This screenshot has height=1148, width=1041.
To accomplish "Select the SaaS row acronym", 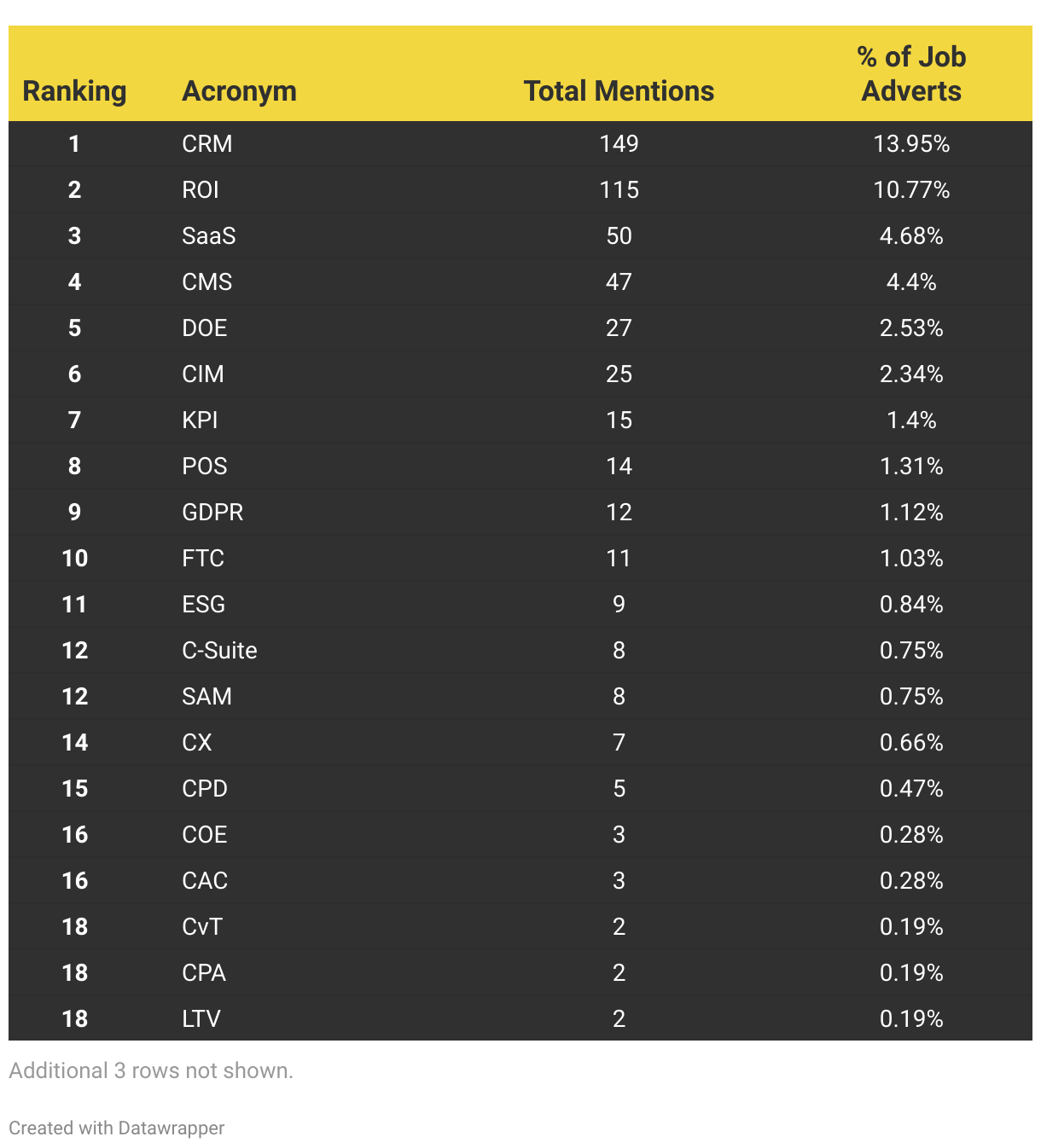I will tap(209, 235).
